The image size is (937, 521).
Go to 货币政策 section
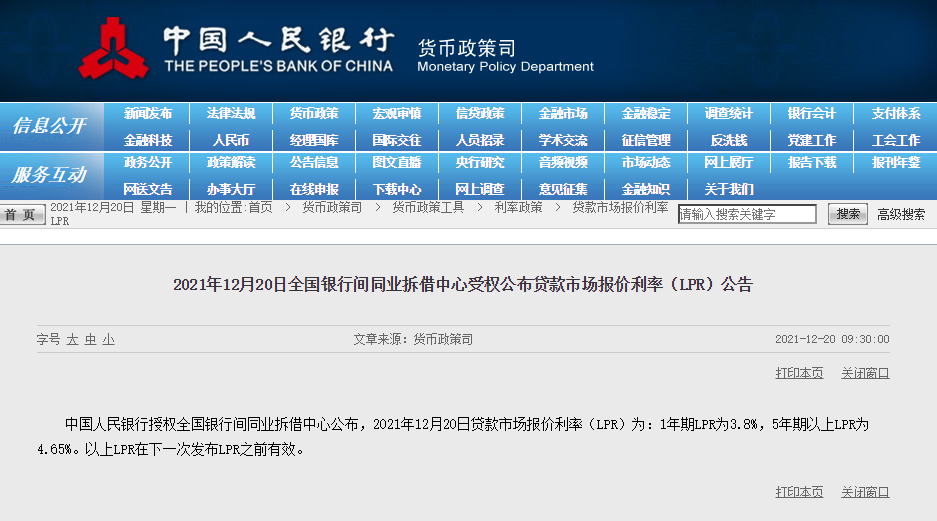[x=314, y=113]
